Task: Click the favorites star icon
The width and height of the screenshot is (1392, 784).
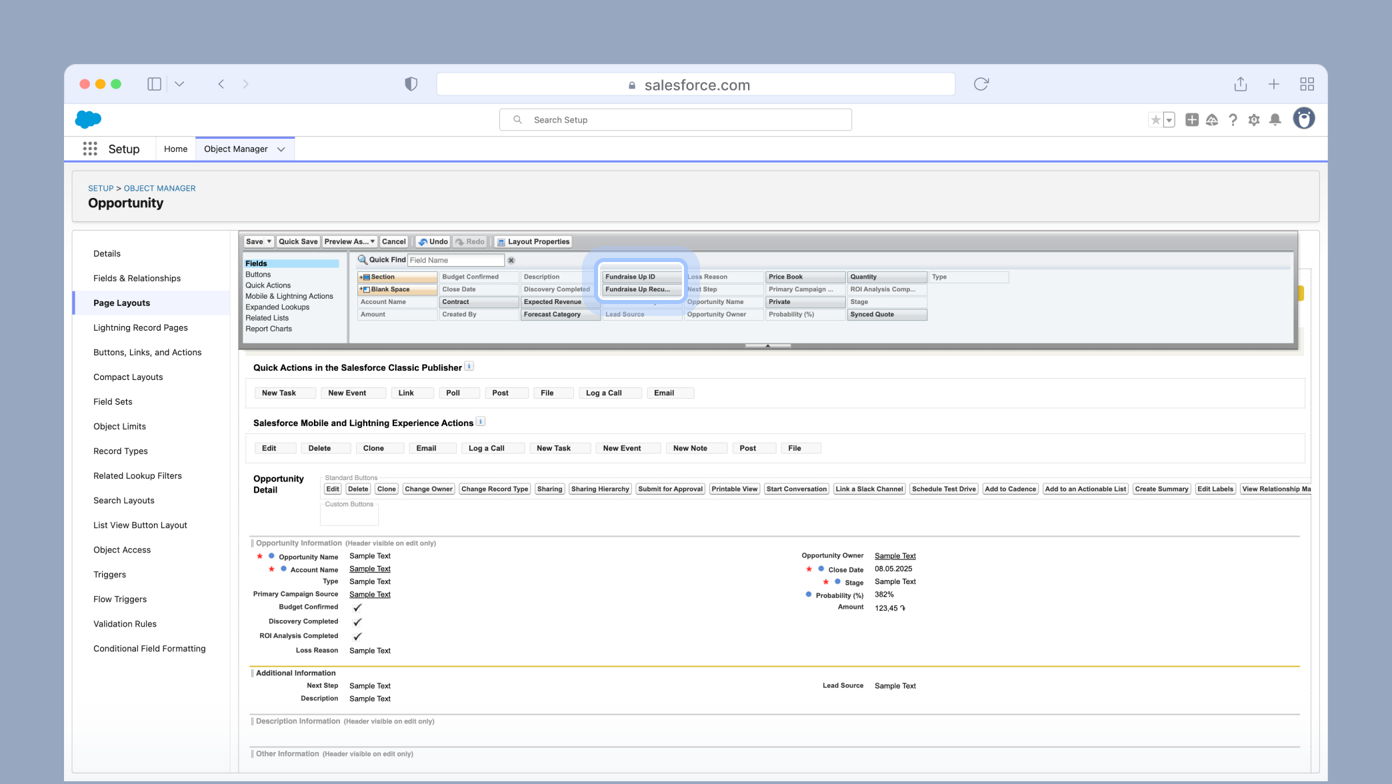Action: (x=1157, y=119)
